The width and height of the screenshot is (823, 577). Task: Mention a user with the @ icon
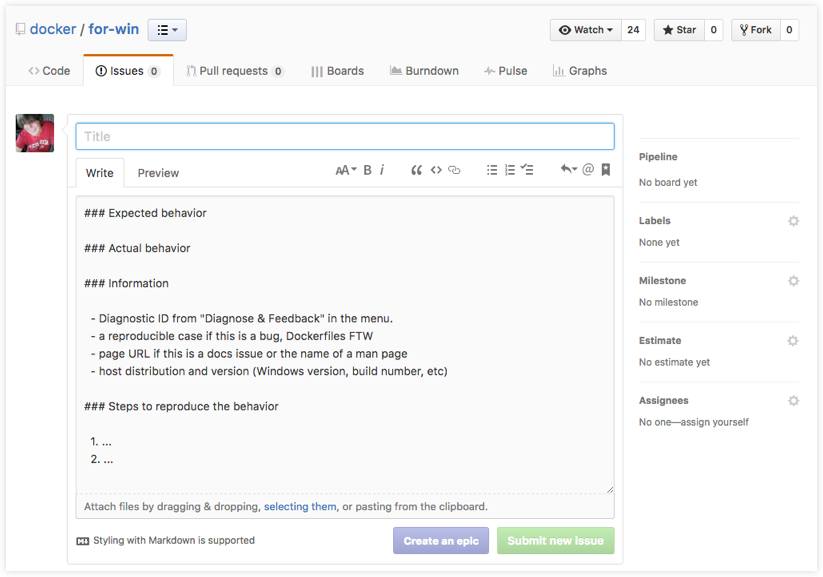[588, 170]
